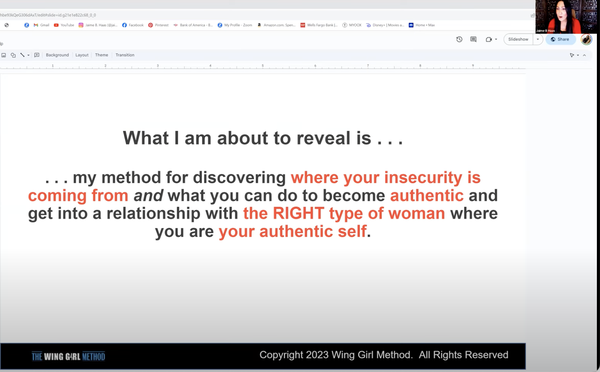Open the Instagram bookmark
This screenshot has height=372, width=600.
(x=98, y=25)
